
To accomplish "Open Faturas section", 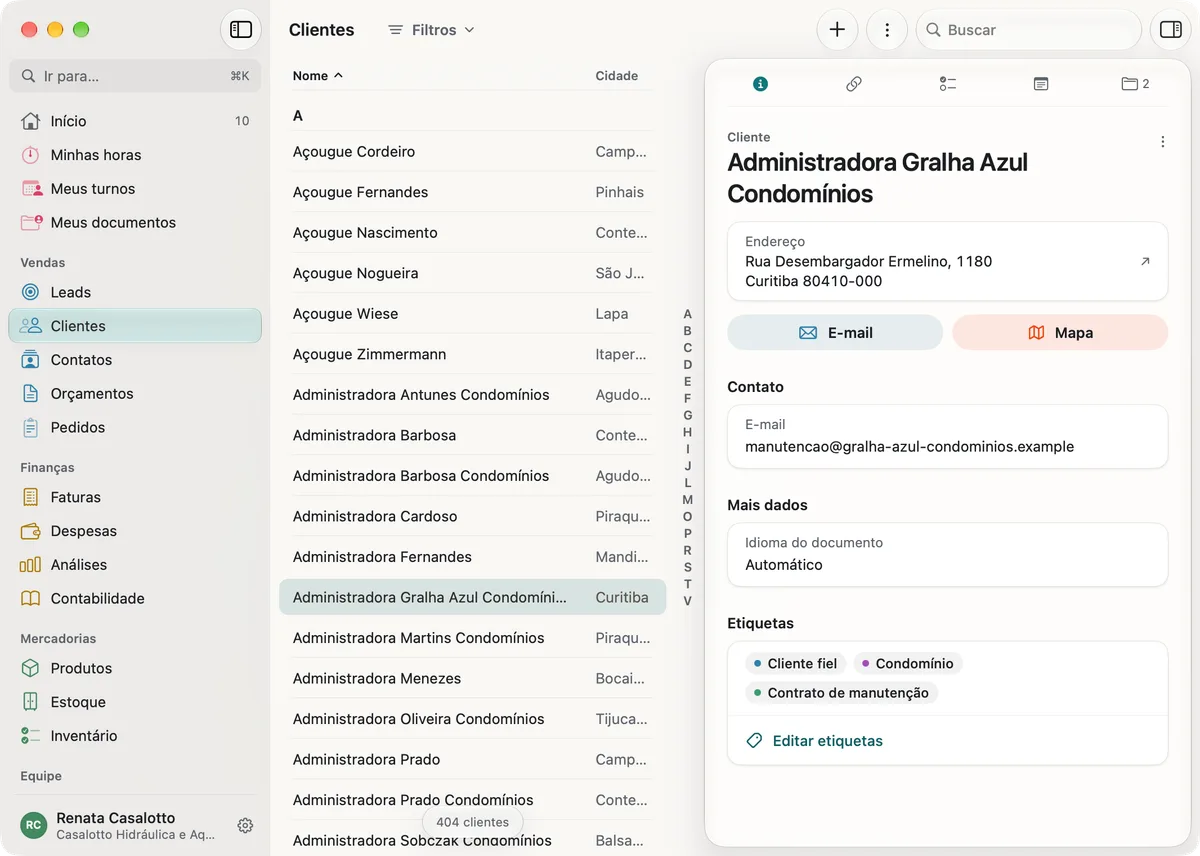I will coord(135,497).
